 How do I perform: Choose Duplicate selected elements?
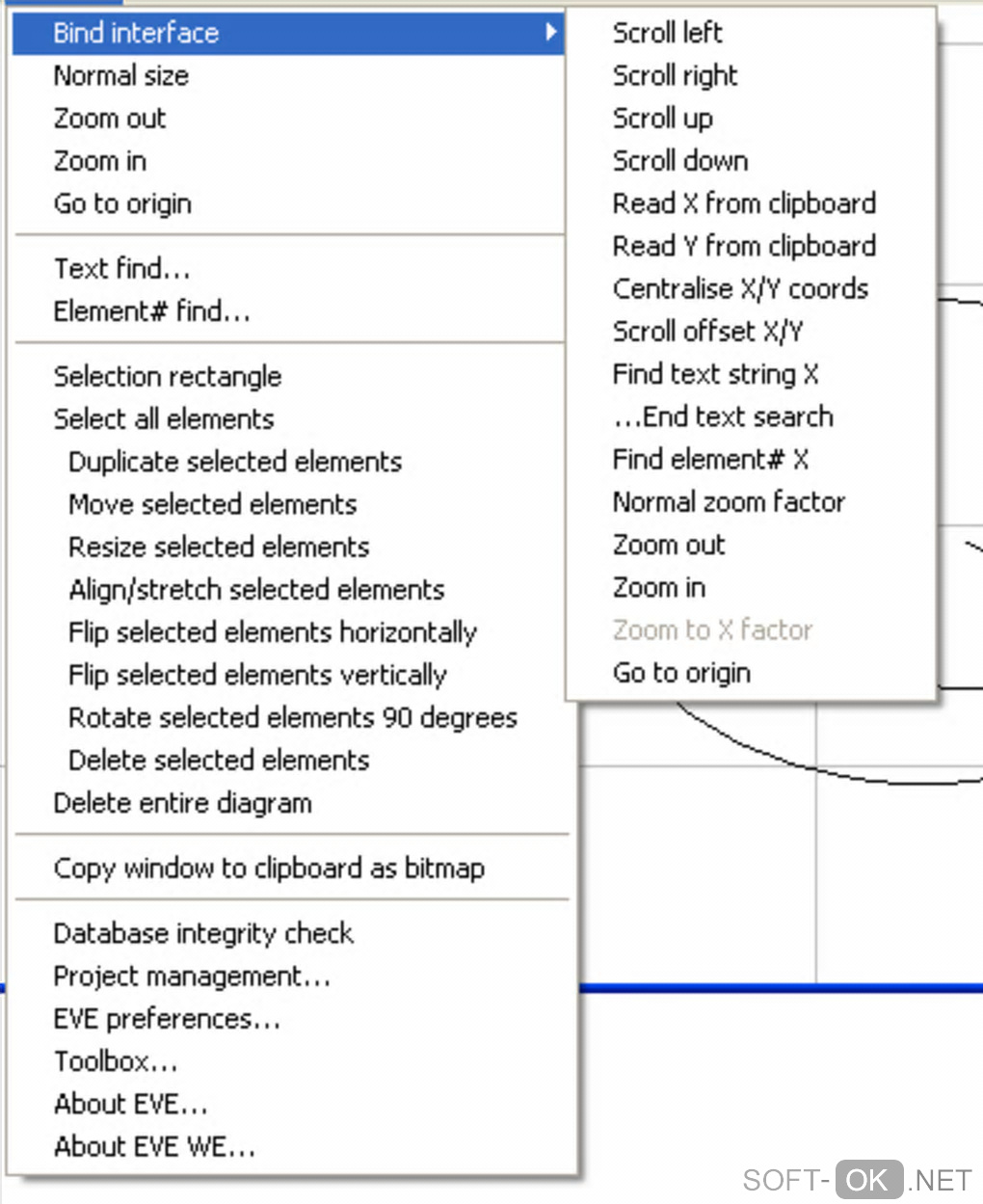pyautogui.click(x=235, y=462)
